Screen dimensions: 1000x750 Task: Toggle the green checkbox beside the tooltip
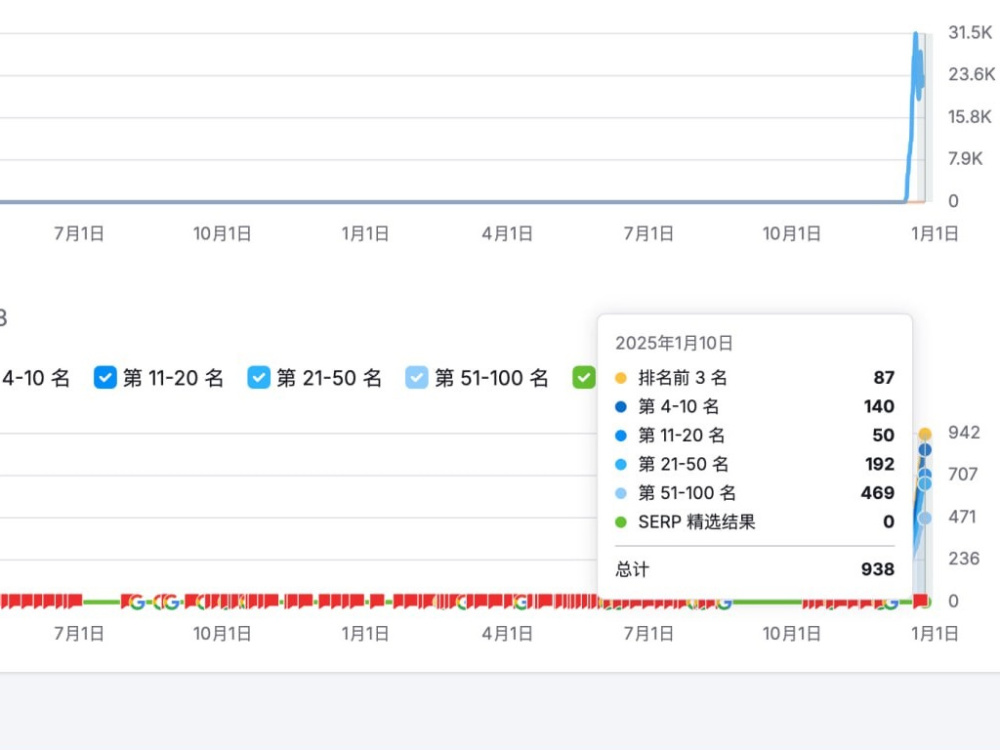tap(584, 378)
